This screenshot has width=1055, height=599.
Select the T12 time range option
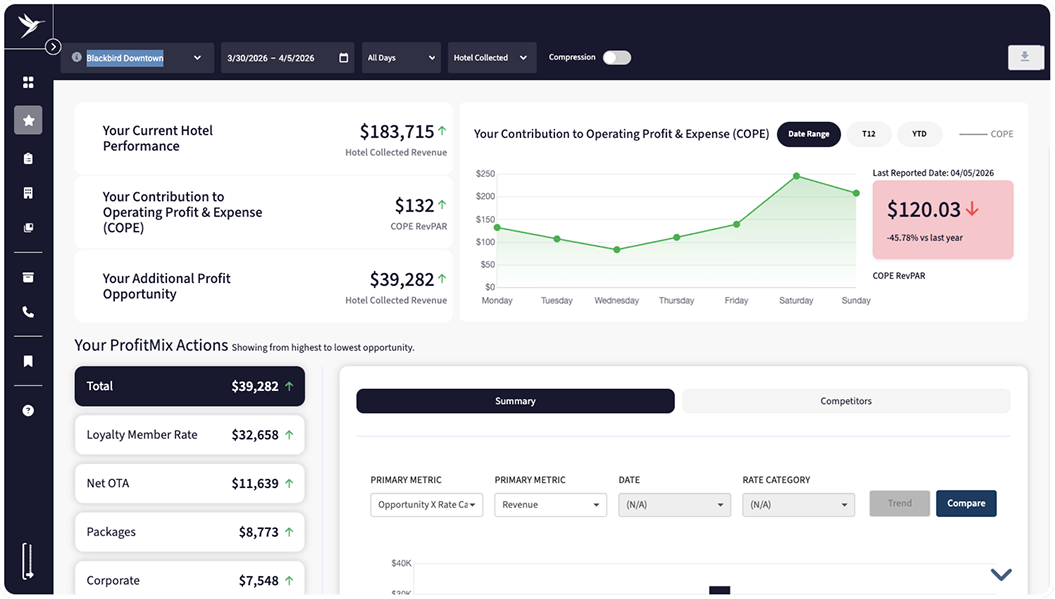[x=868, y=134]
